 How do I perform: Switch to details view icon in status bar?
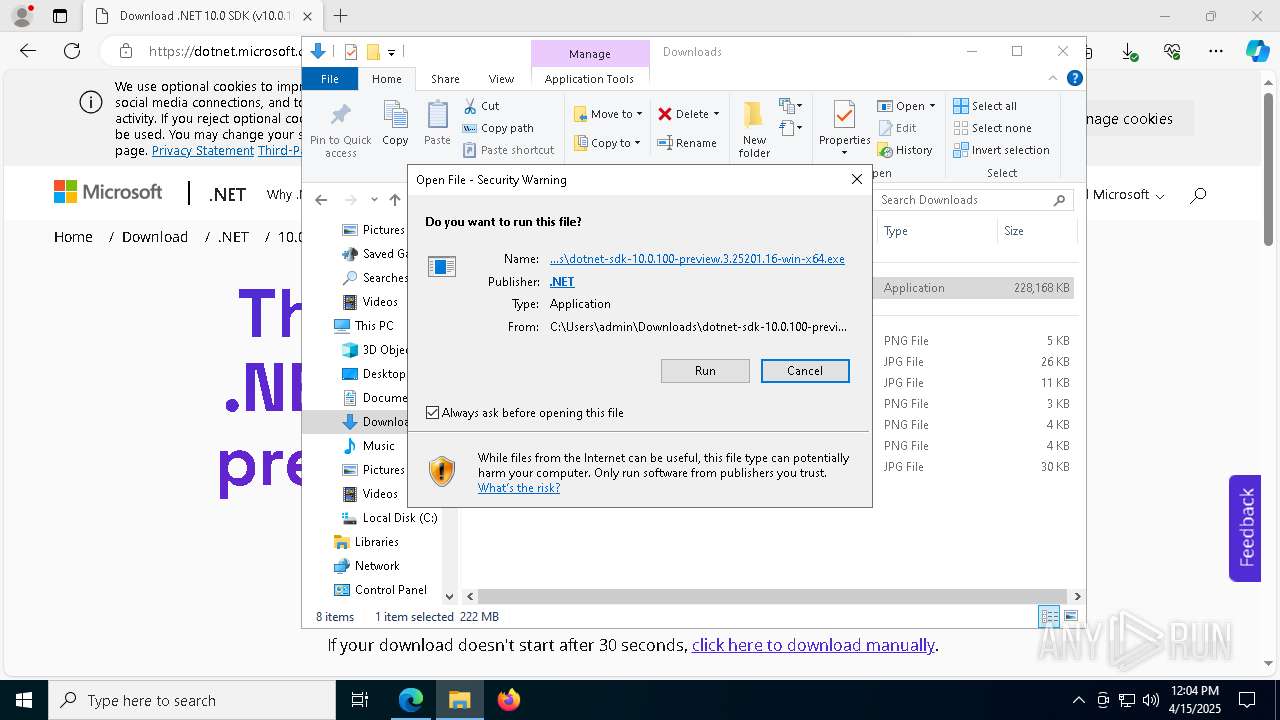(x=1049, y=617)
